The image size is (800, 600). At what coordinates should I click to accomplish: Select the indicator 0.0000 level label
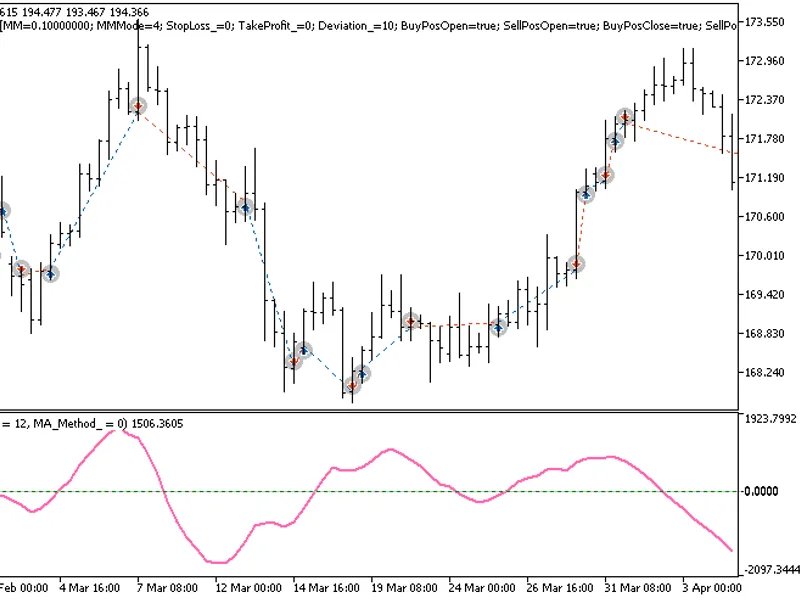(761, 491)
